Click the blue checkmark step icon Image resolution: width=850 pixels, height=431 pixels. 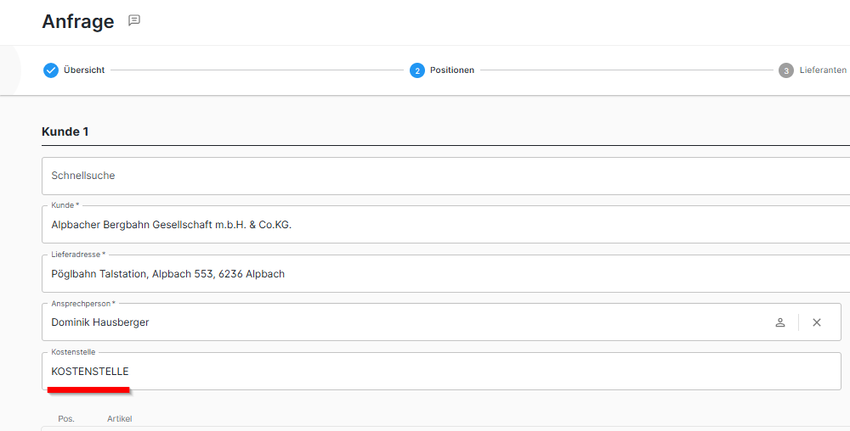[51, 70]
